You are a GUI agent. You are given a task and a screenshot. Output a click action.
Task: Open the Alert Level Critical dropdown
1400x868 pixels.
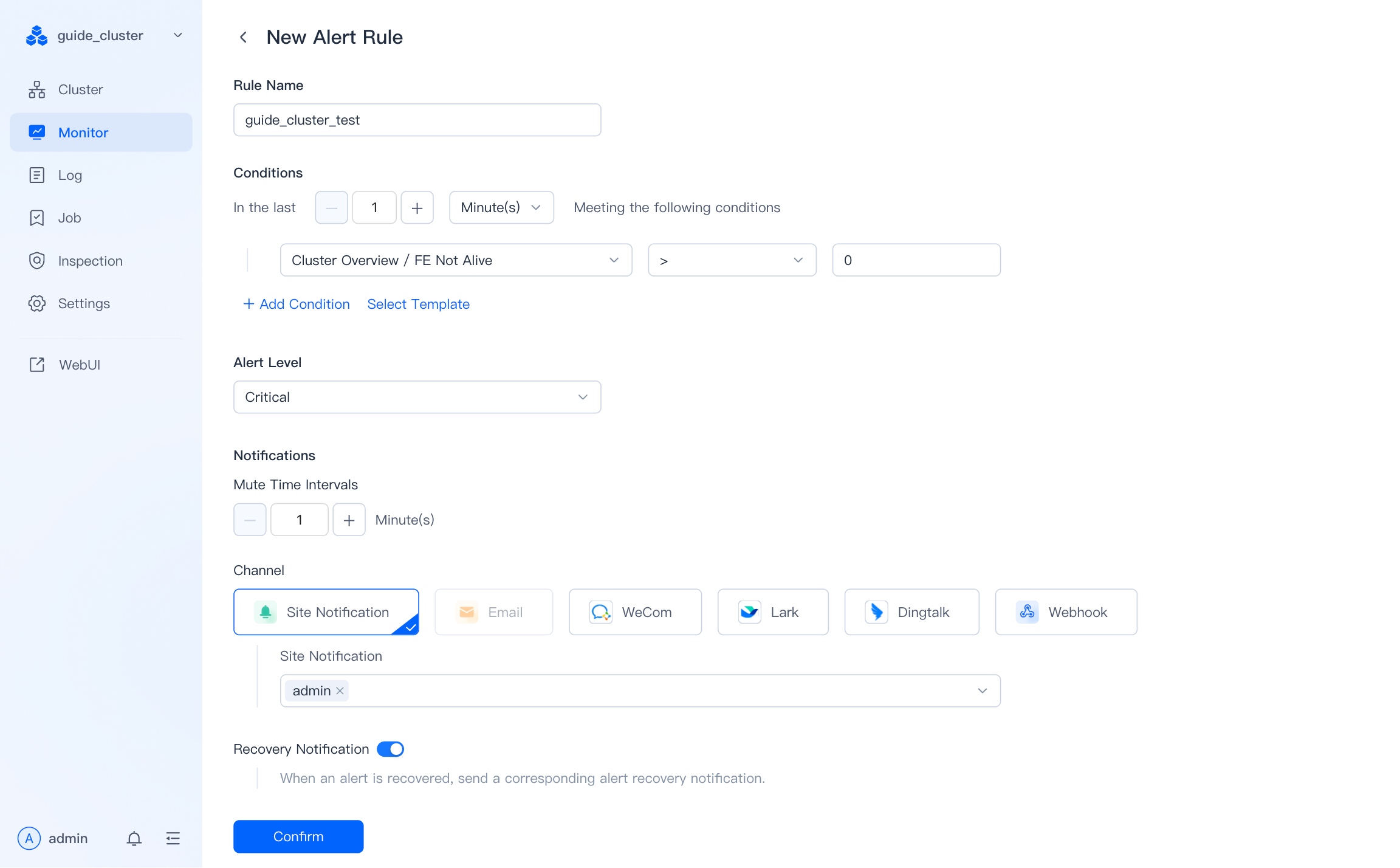[417, 397]
